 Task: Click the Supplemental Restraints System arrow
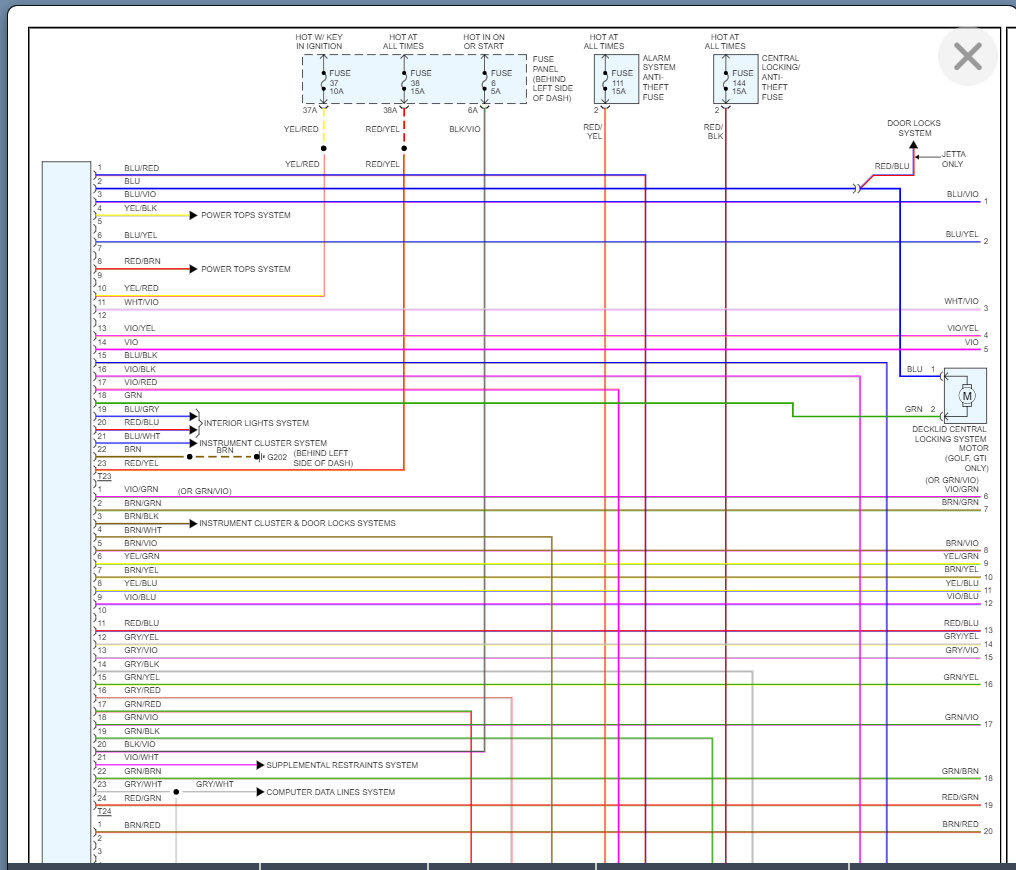click(260, 765)
